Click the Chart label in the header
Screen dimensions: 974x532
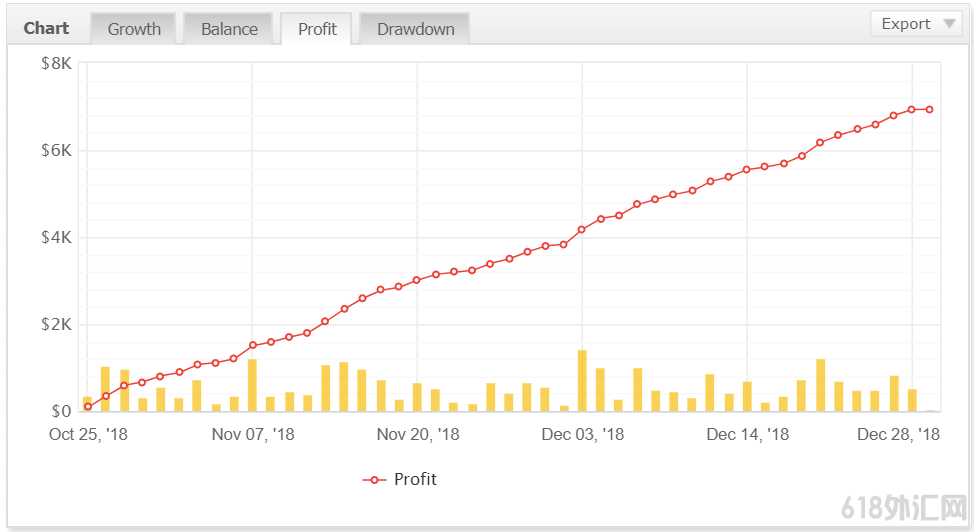click(47, 28)
